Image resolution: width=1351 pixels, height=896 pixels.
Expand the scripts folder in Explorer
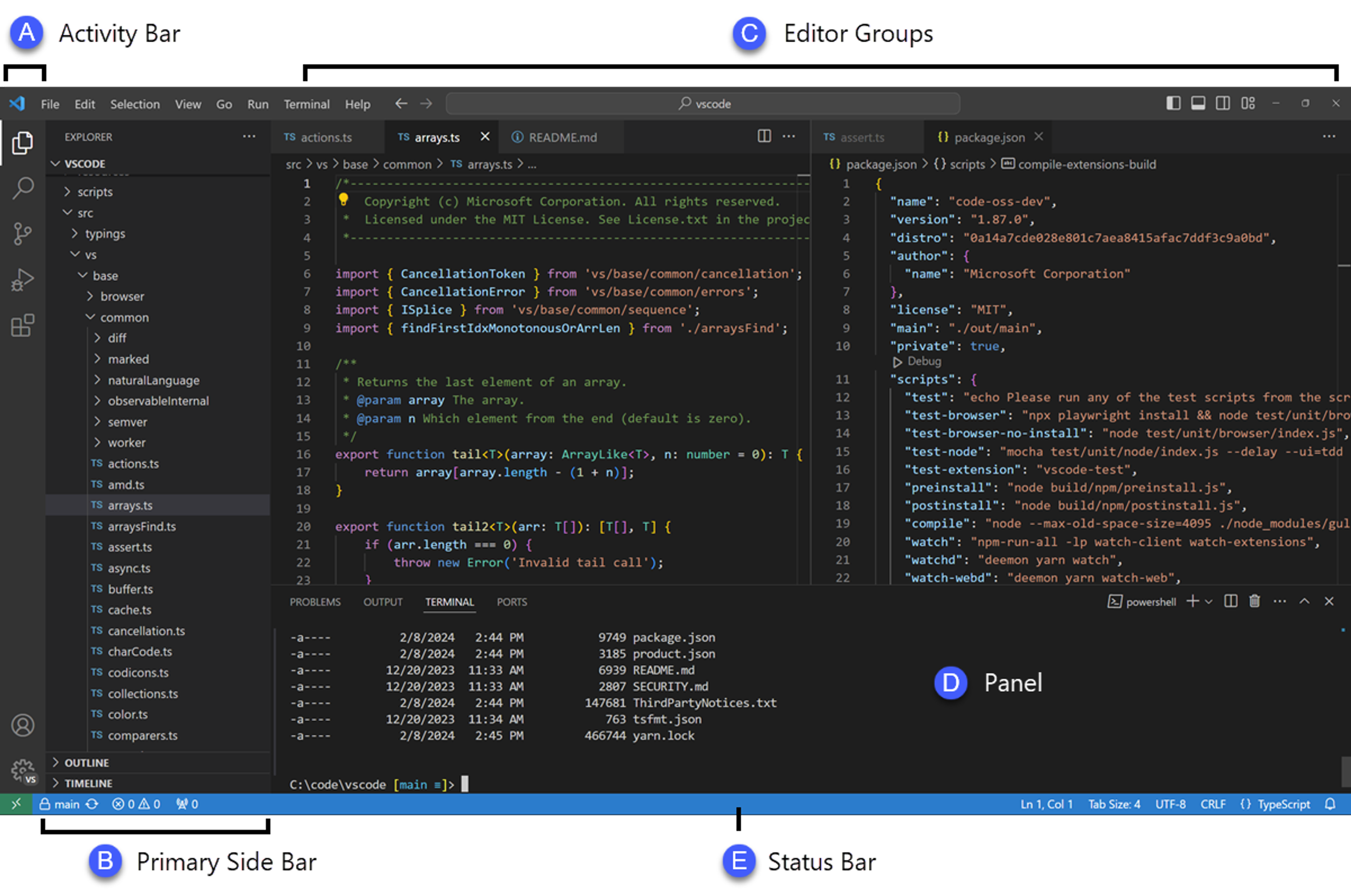pyautogui.click(x=95, y=192)
